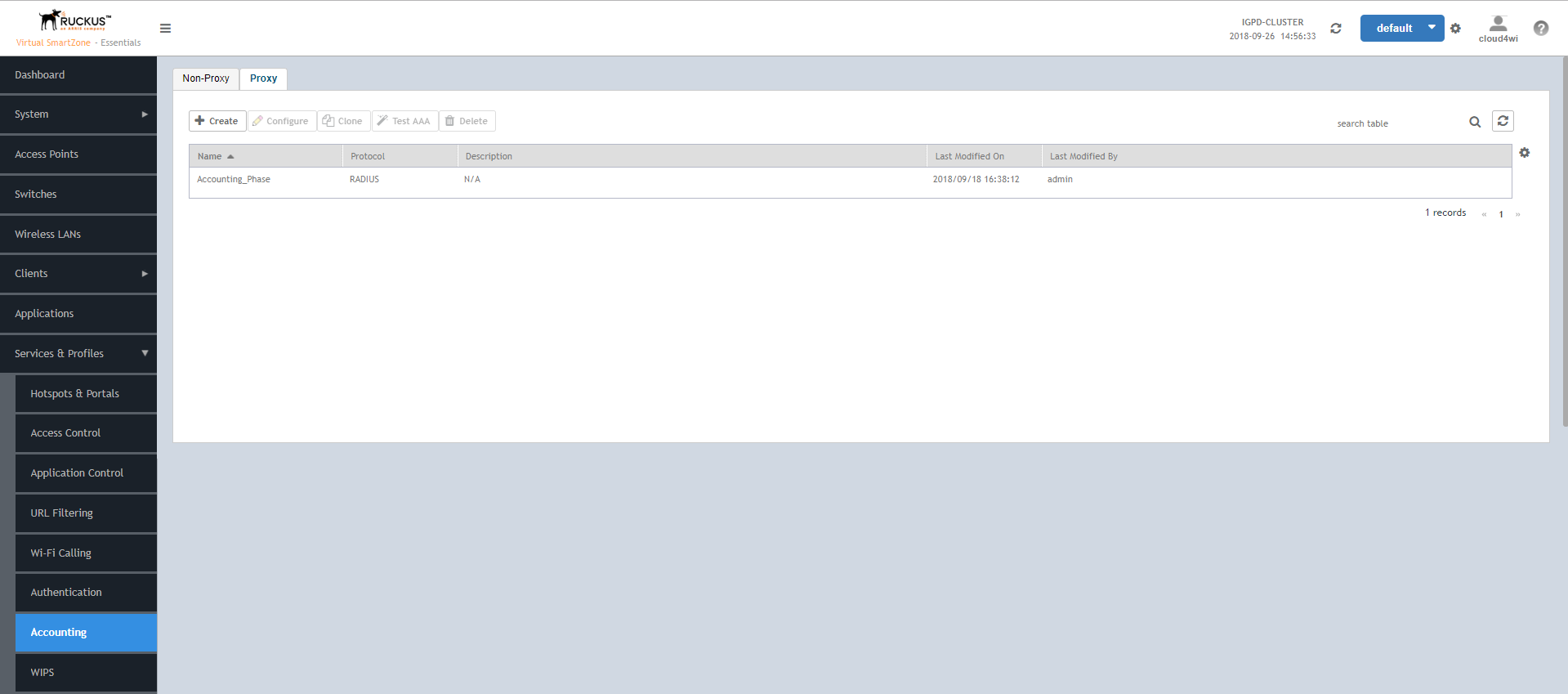The image size is (1568, 694).
Task: Open Application Control submenu item
Action: 86,473
